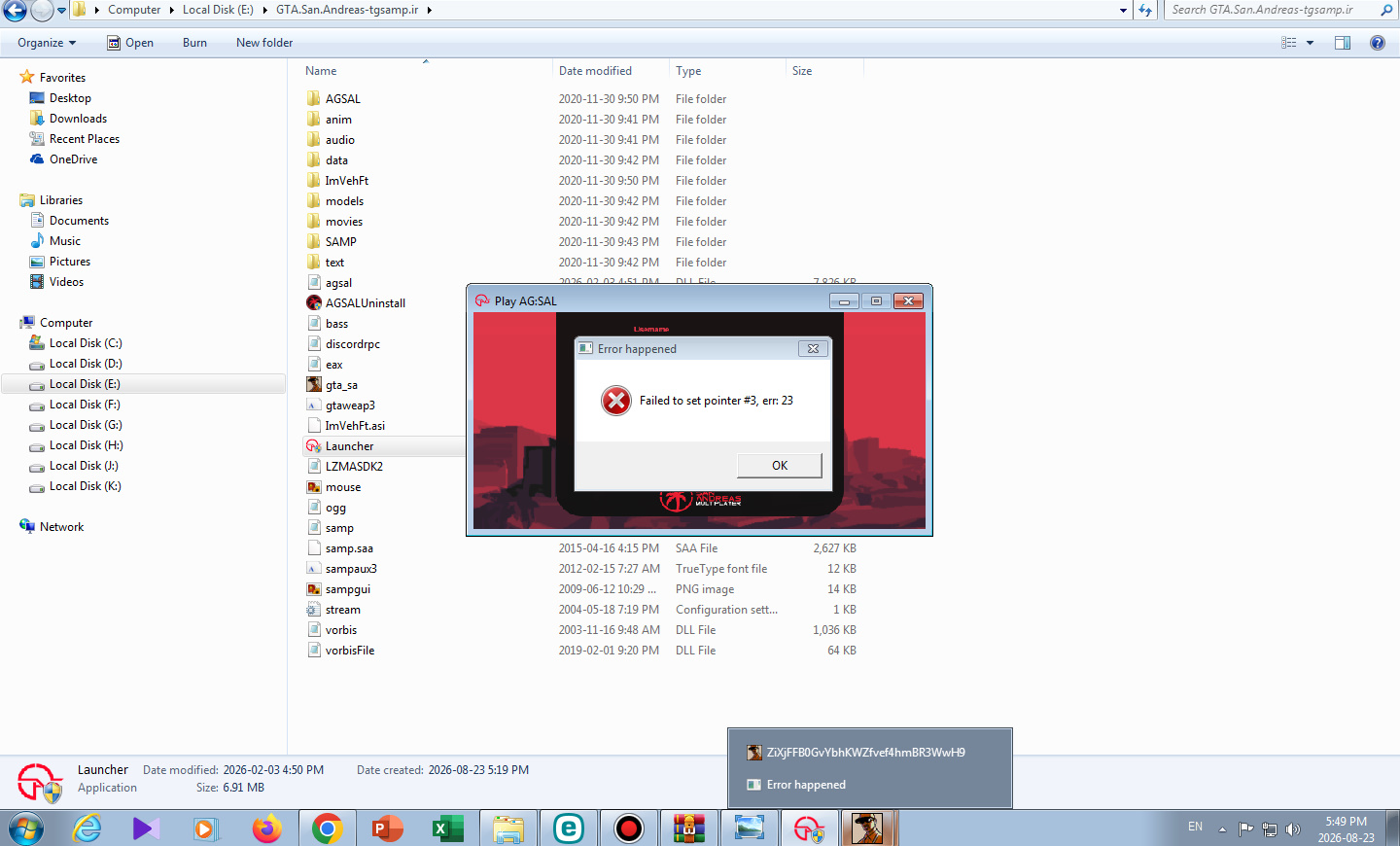Click inside the Search GTA.San.Andreas-tgsamp.ir box
The image size is (1400, 846).
coord(1273,10)
